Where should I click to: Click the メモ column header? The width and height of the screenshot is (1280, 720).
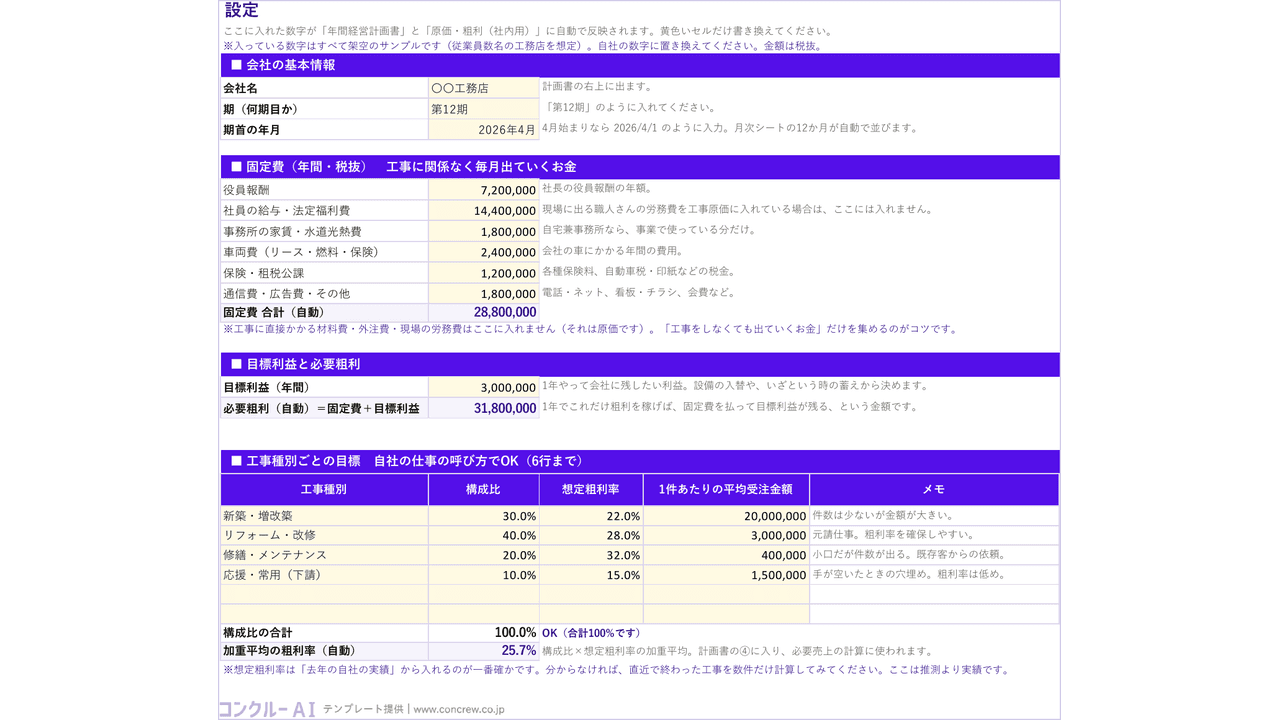[x=934, y=490]
